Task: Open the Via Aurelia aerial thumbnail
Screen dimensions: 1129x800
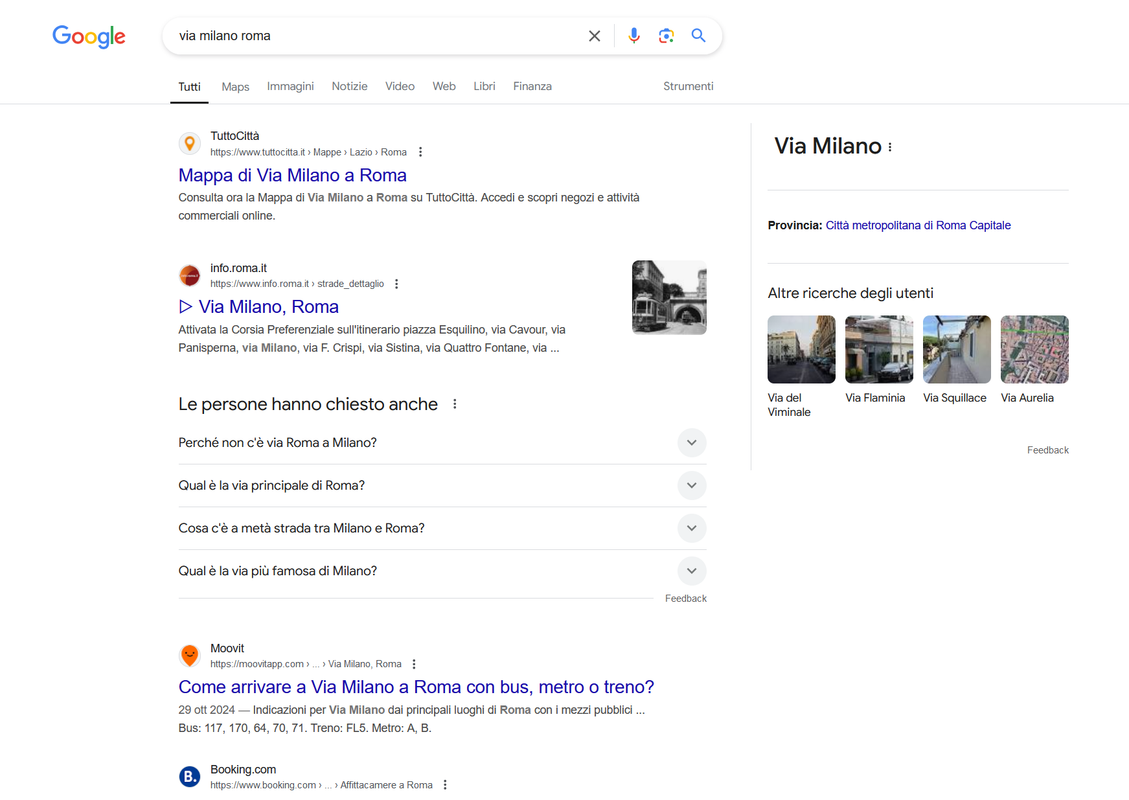Action: [x=1035, y=349]
